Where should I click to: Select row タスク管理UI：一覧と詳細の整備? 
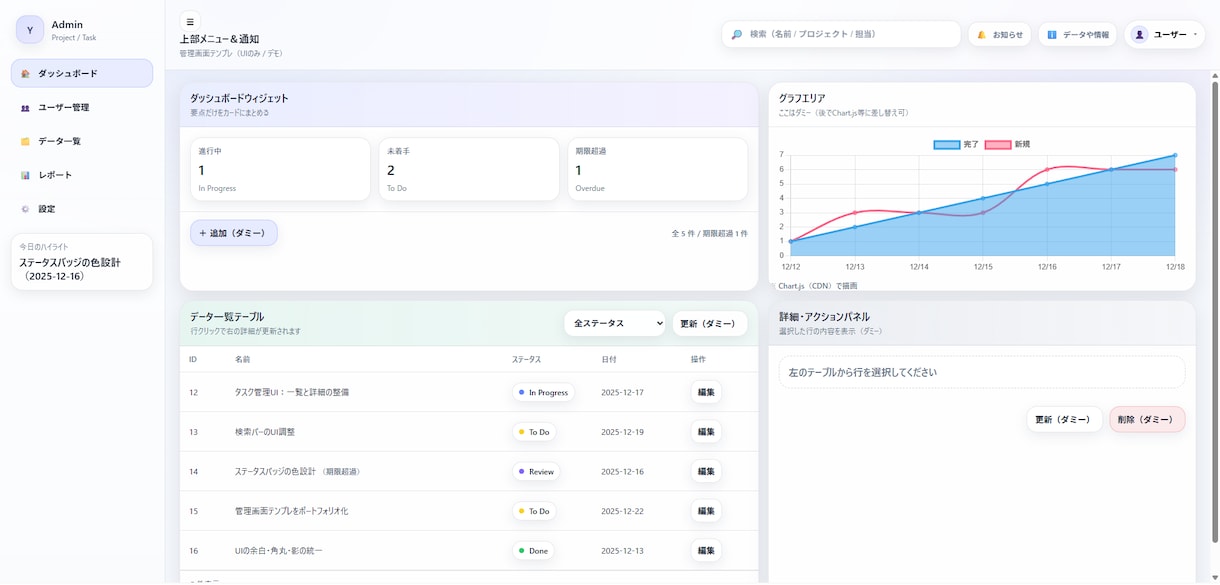click(x=469, y=392)
